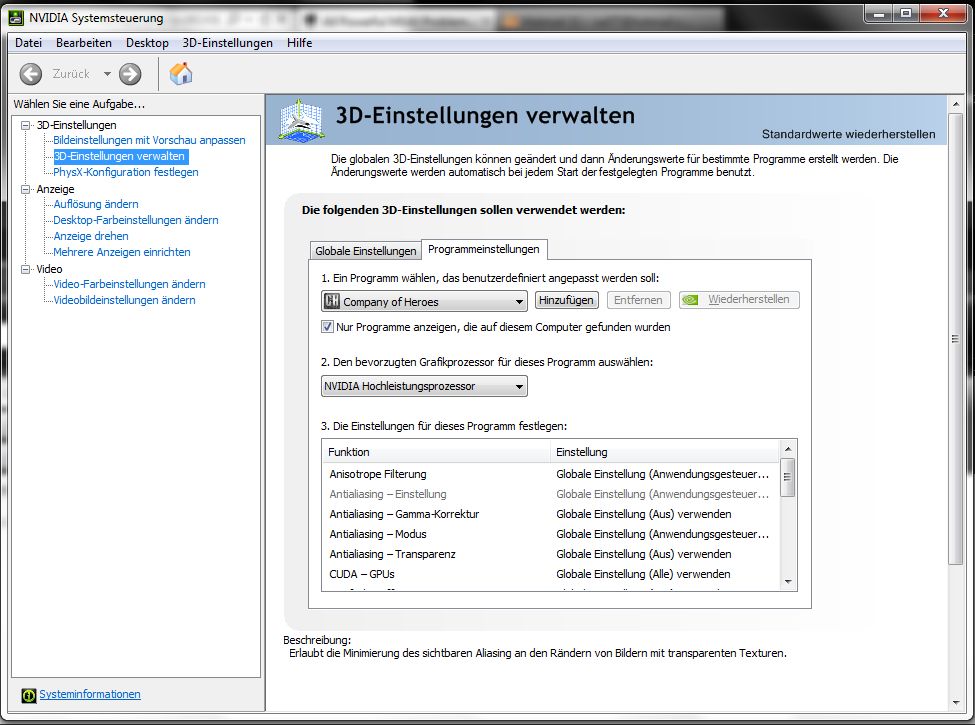Collapse the 3D-Einstellungen tree node
Screen dimensions: 975x725
[25, 125]
